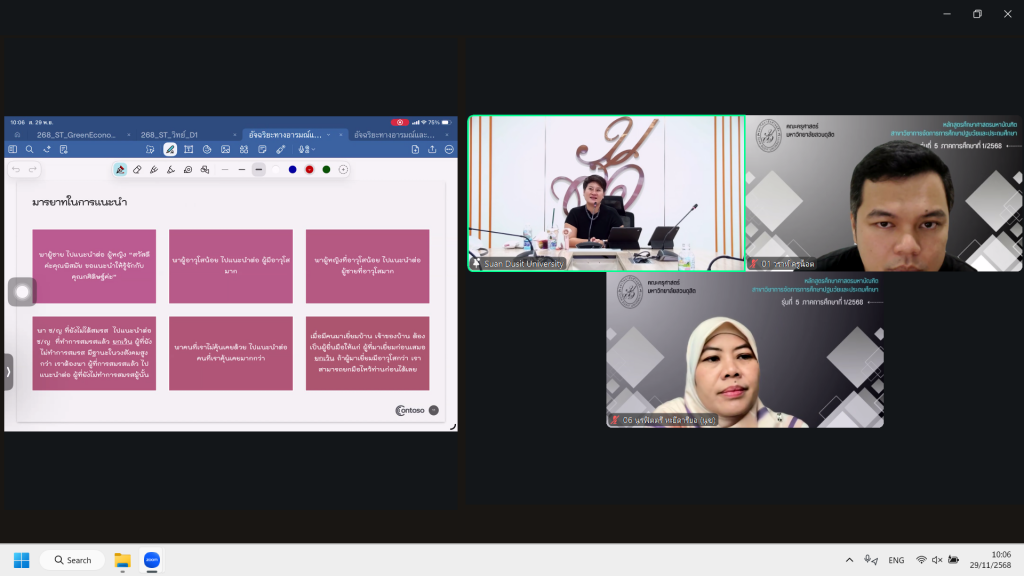Click the undo arrow

(16, 170)
